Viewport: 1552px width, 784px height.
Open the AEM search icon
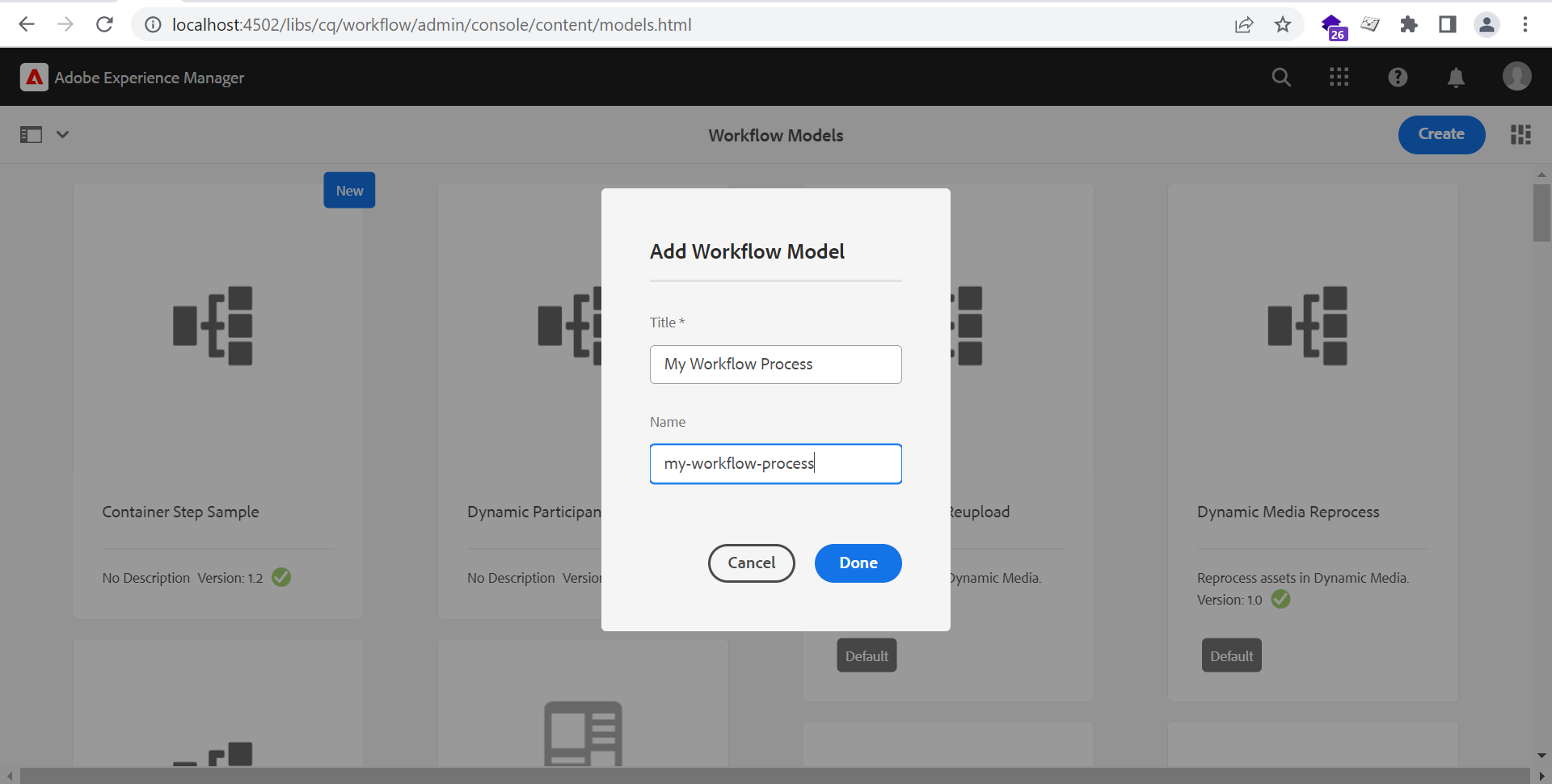(1280, 77)
